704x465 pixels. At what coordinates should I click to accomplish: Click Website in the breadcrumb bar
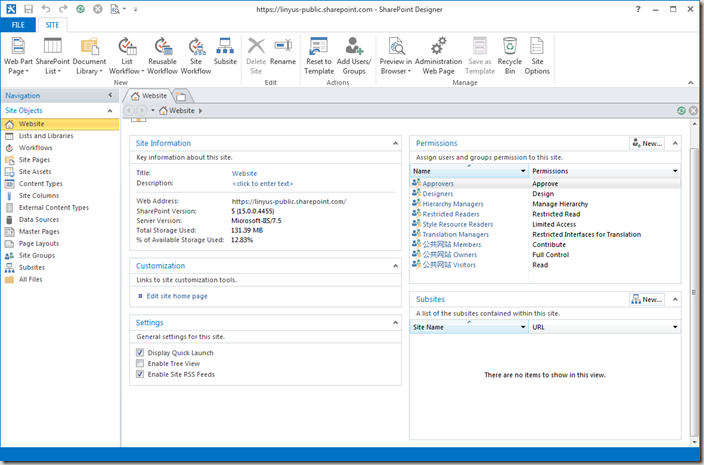[x=181, y=110]
